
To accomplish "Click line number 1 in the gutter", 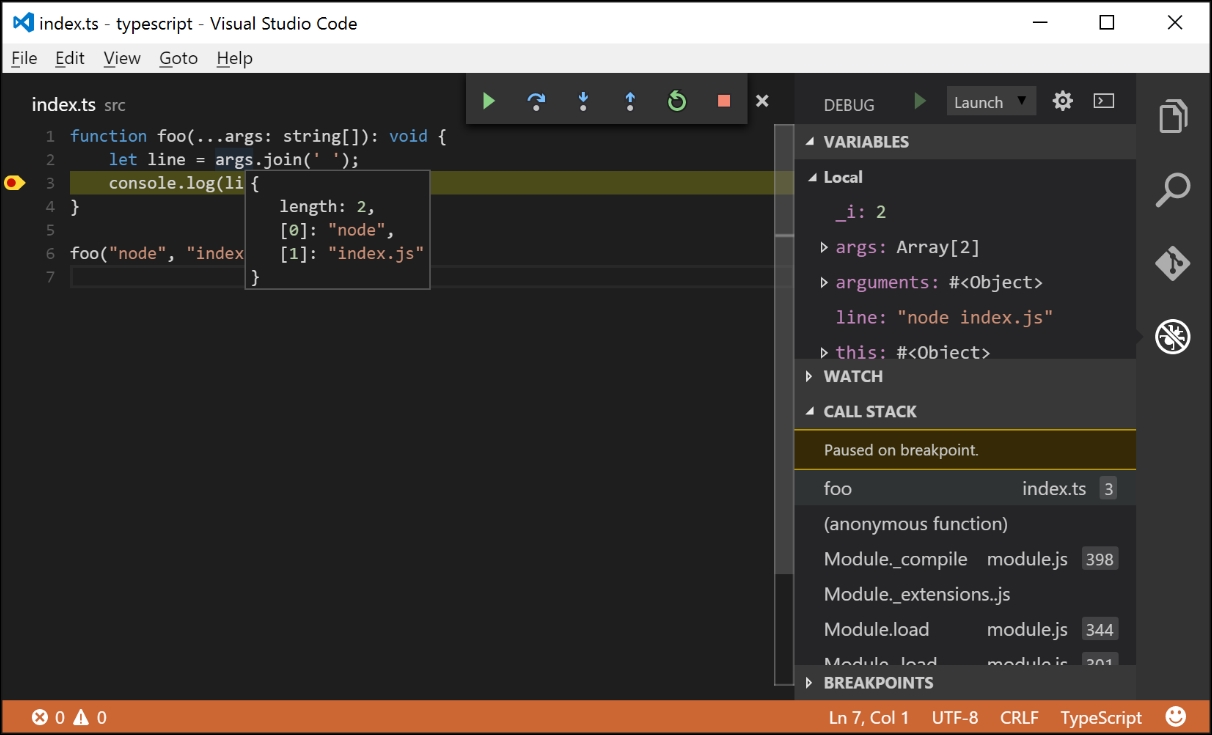I will click(x=50, y=136).
